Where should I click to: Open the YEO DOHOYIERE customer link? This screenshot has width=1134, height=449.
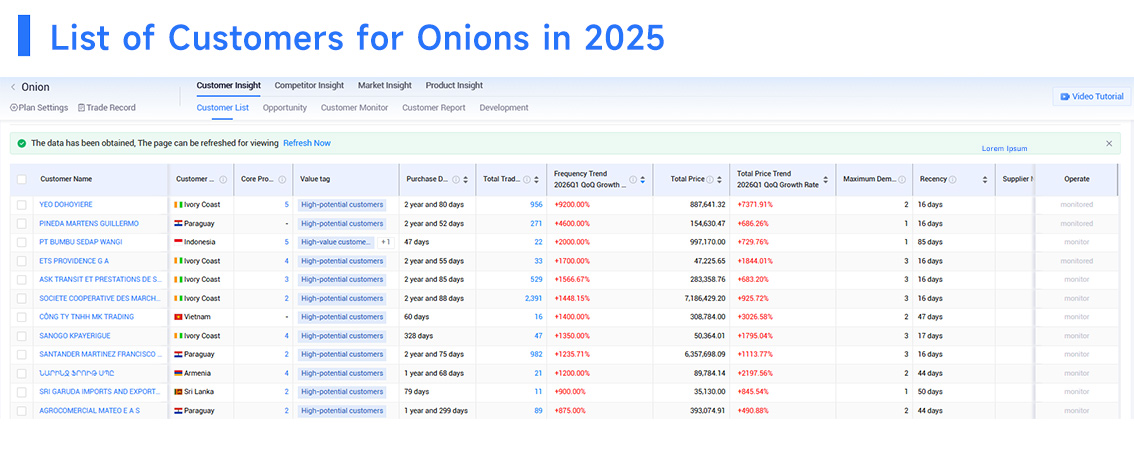66,205
